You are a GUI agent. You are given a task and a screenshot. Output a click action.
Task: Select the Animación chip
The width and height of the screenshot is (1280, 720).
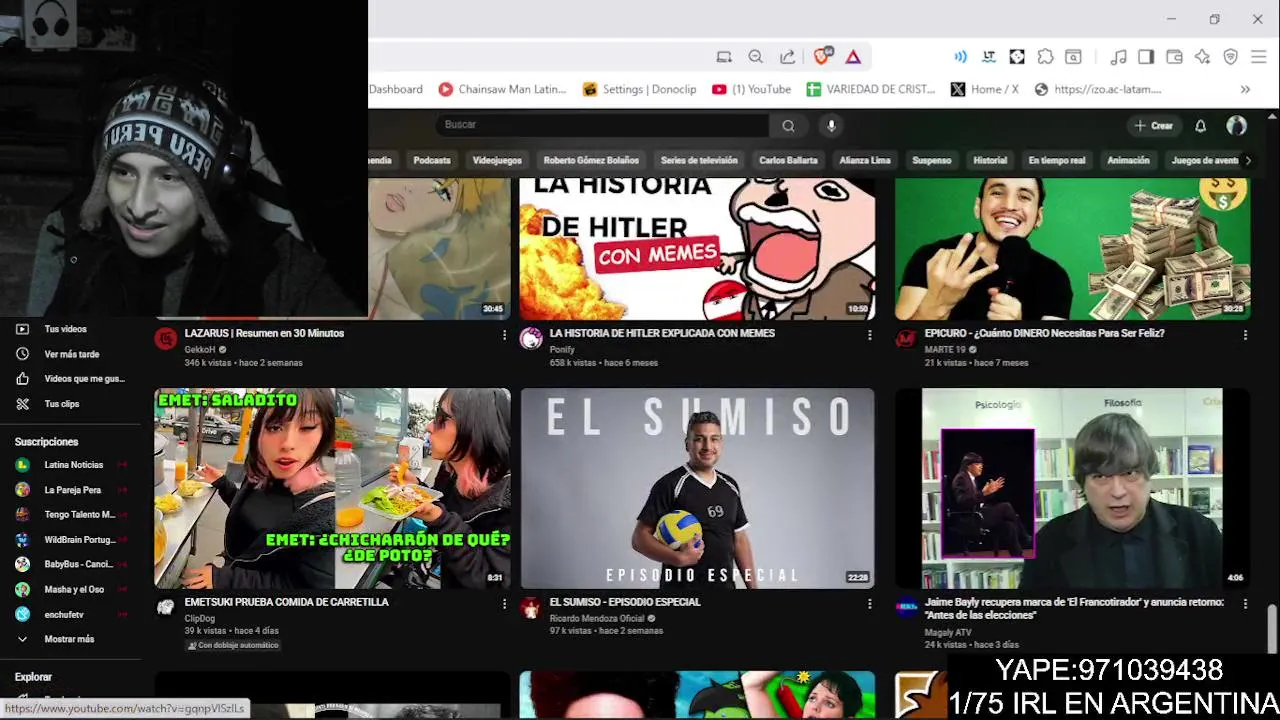(x=1128, y=160)
